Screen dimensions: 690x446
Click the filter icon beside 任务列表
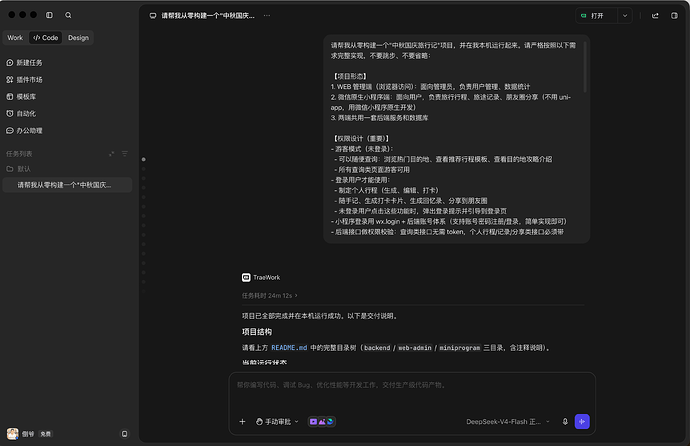[x=125, y=154]
